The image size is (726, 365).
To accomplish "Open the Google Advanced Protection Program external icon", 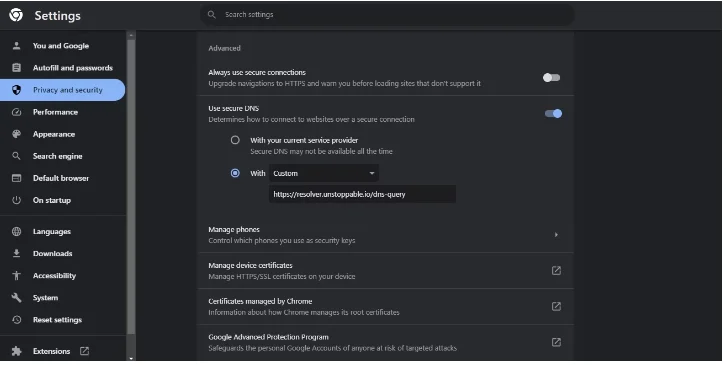I will tap(556, 342).
